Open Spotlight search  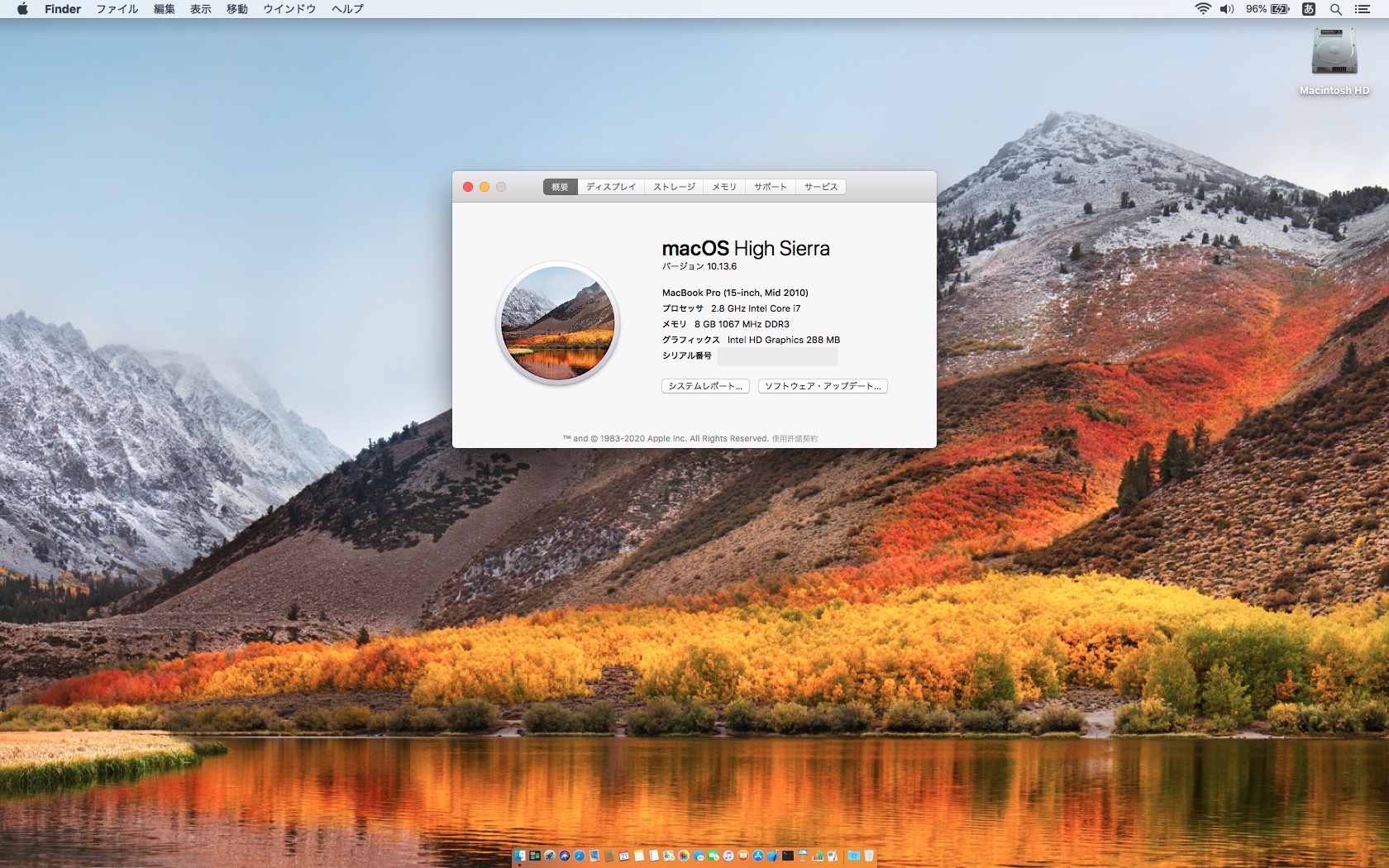tap(1335, 9)
